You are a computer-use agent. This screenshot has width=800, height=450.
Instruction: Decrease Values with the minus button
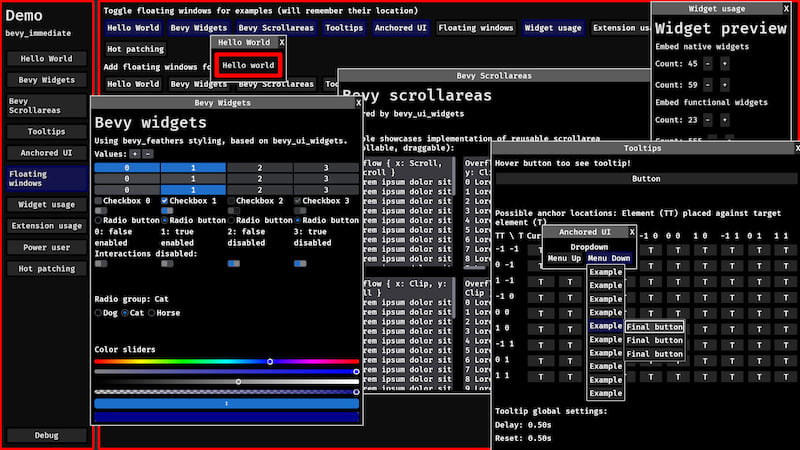coord(147,154)
